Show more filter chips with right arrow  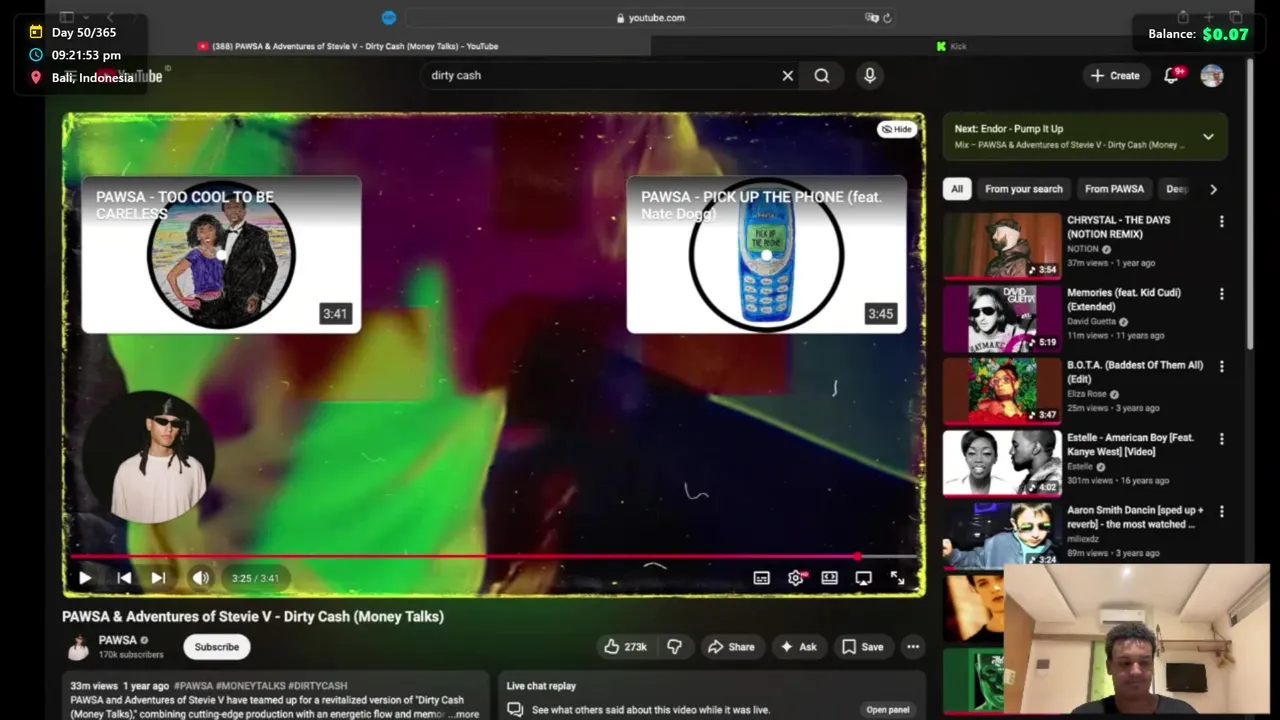coord(1213,189)
